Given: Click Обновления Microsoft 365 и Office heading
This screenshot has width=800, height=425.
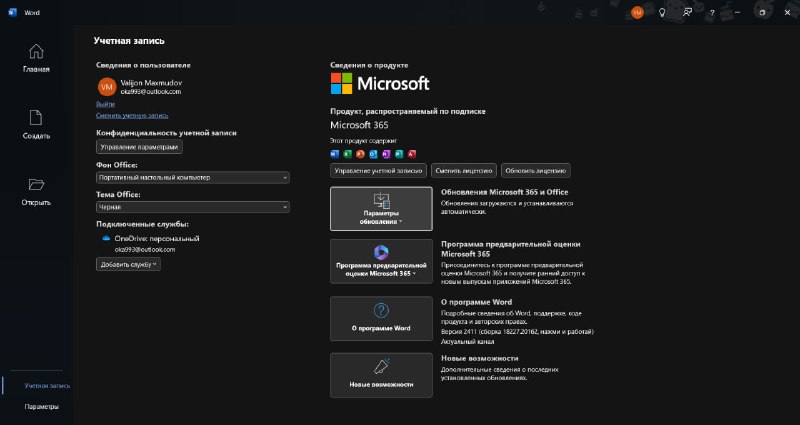Looking at the screenshot, I should 505,192.
